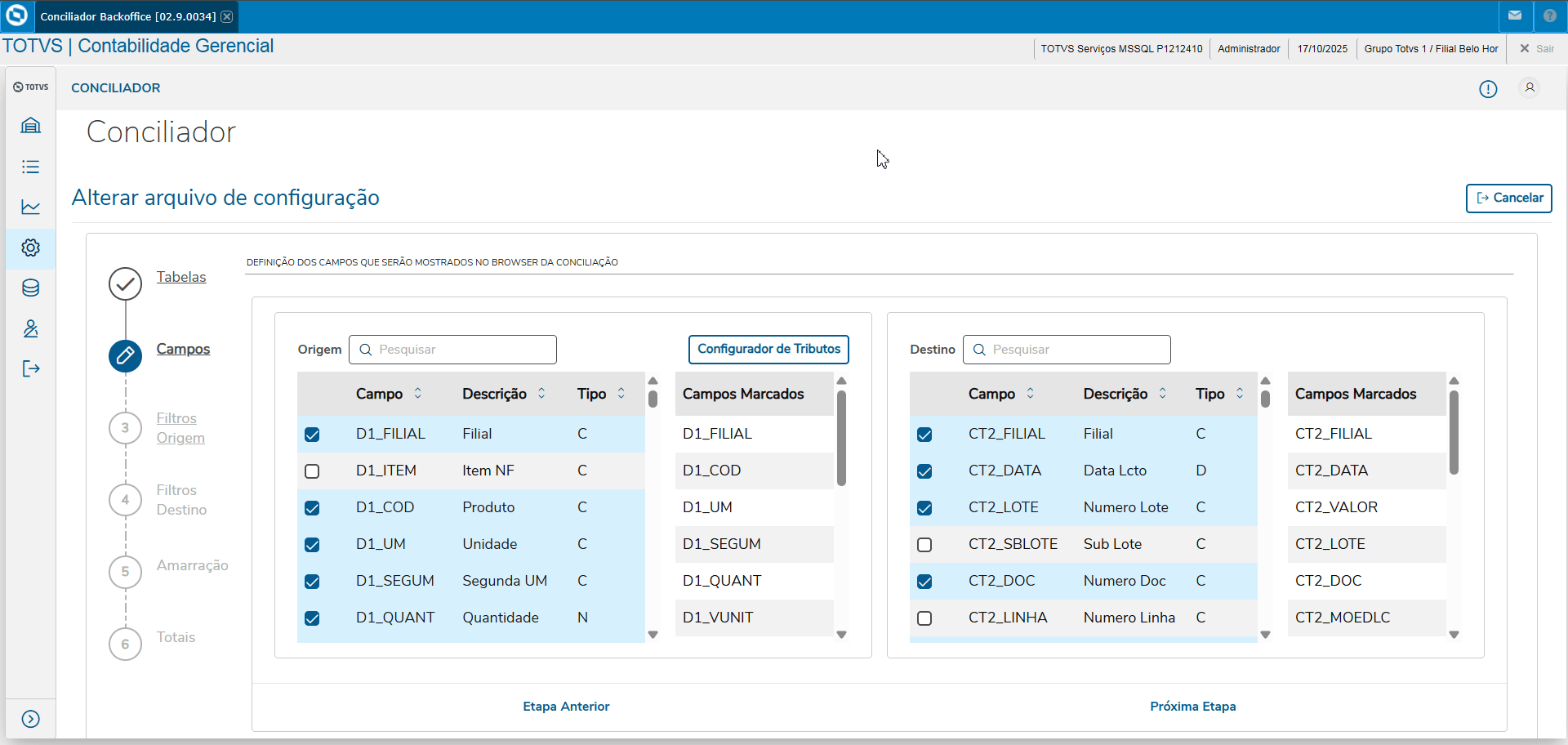Go back with Etapa Anterior
The height and width of the screenshot is (745, 1568).
pos(566,707)
